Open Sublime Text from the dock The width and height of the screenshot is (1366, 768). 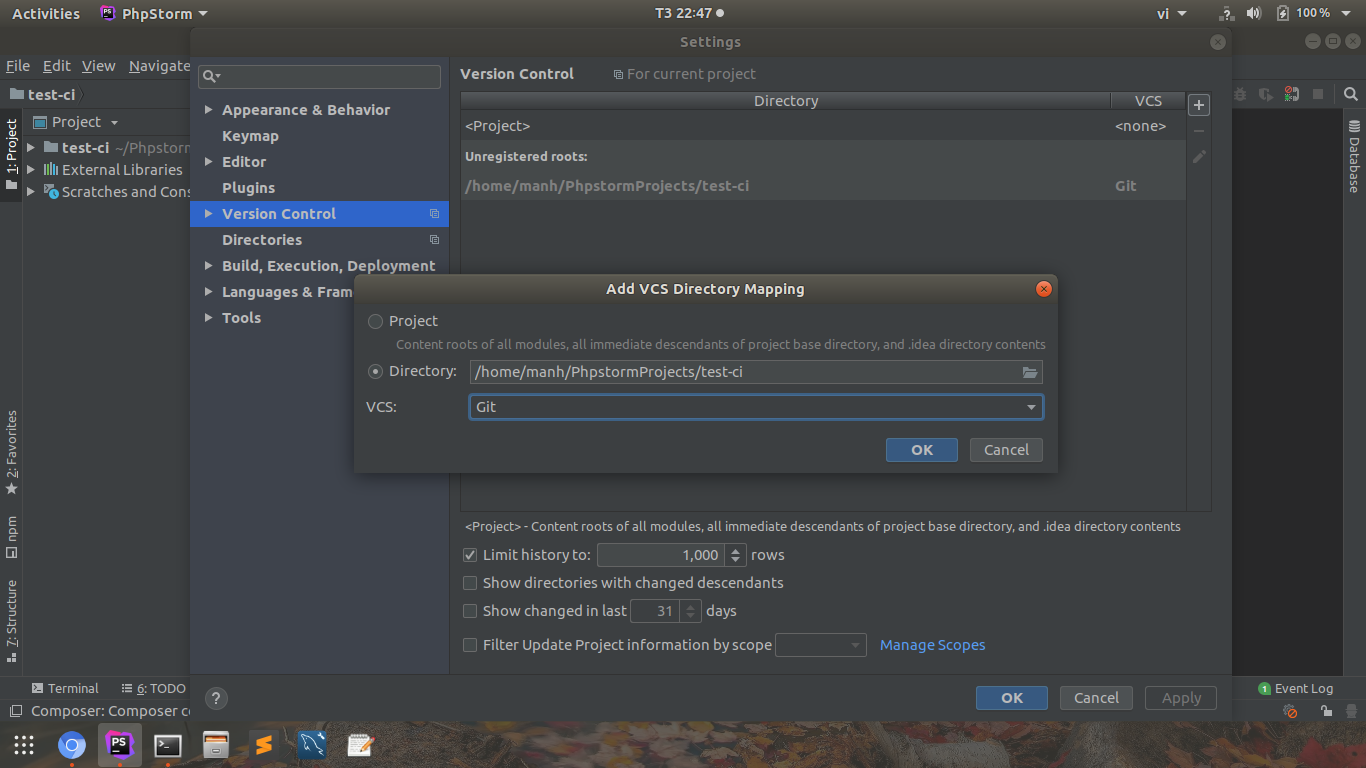click(264, 745)
